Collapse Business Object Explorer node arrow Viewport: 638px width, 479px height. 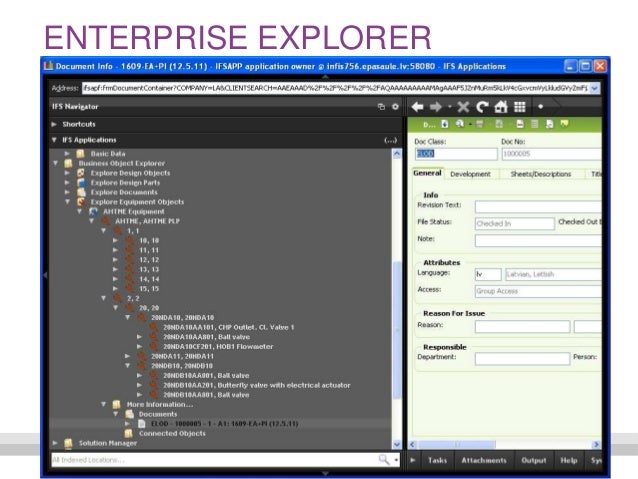[55, 163]
